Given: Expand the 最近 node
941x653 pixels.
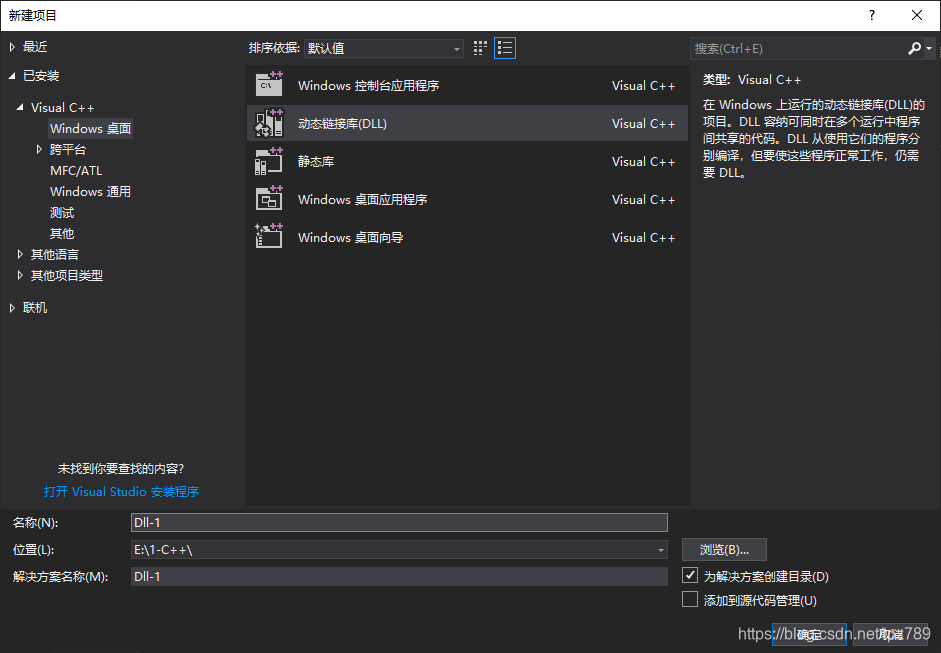Looking at the screenshot, I should tap(12, 47).
